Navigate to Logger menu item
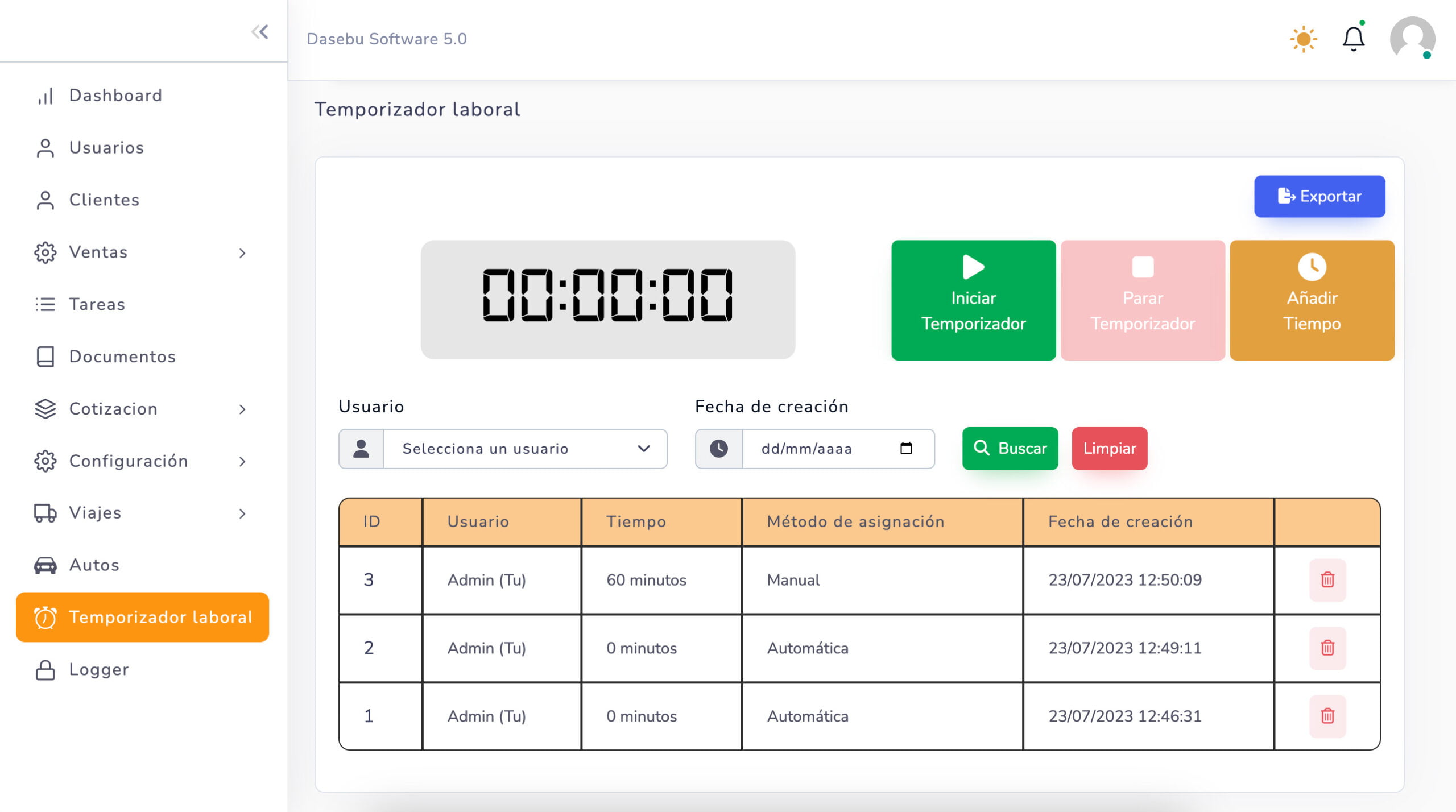Screen dimensions: 1456x812 point(98,668)
